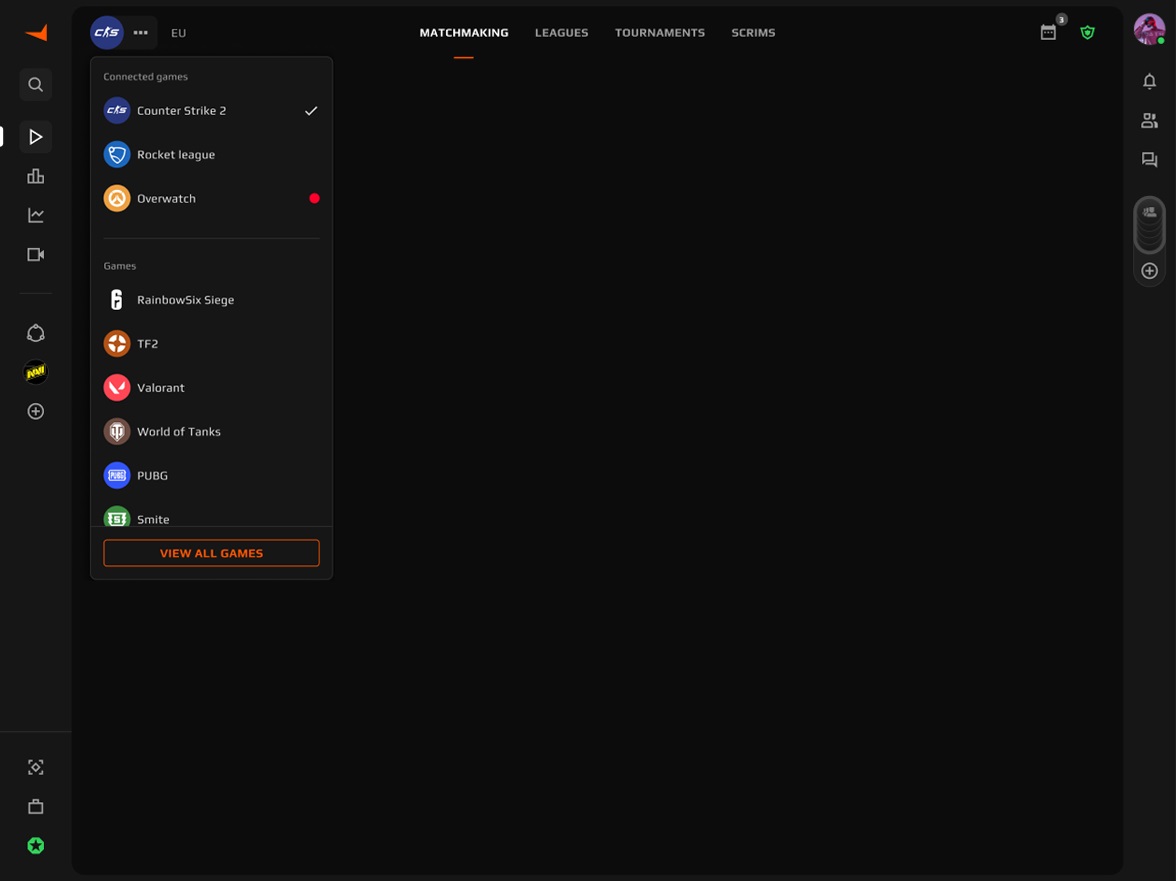
Task: Toggle the CS2 game selector icon
Action: pyautogui.click(x=106, y=32)
